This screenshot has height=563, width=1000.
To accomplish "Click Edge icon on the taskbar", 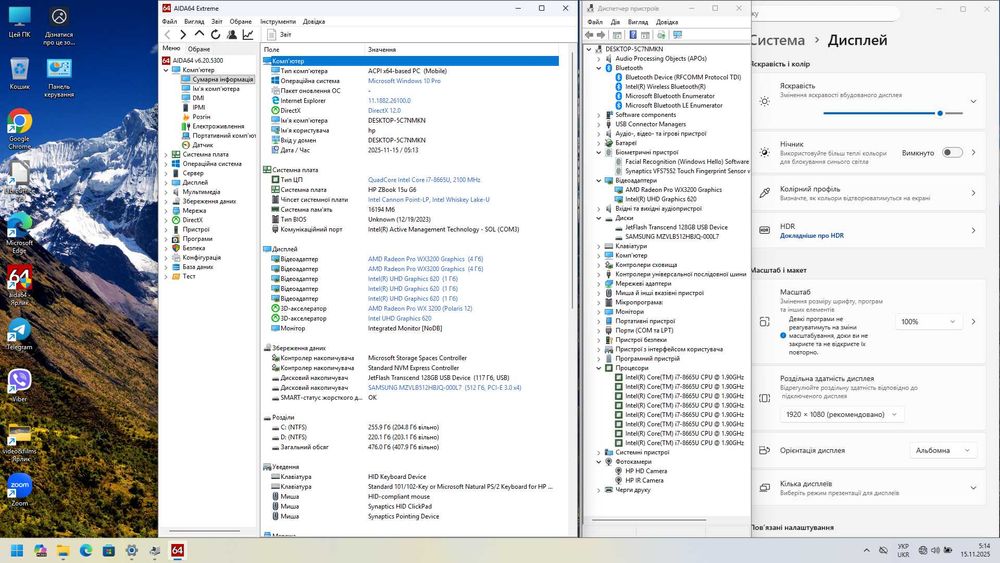I will [86, 550].
